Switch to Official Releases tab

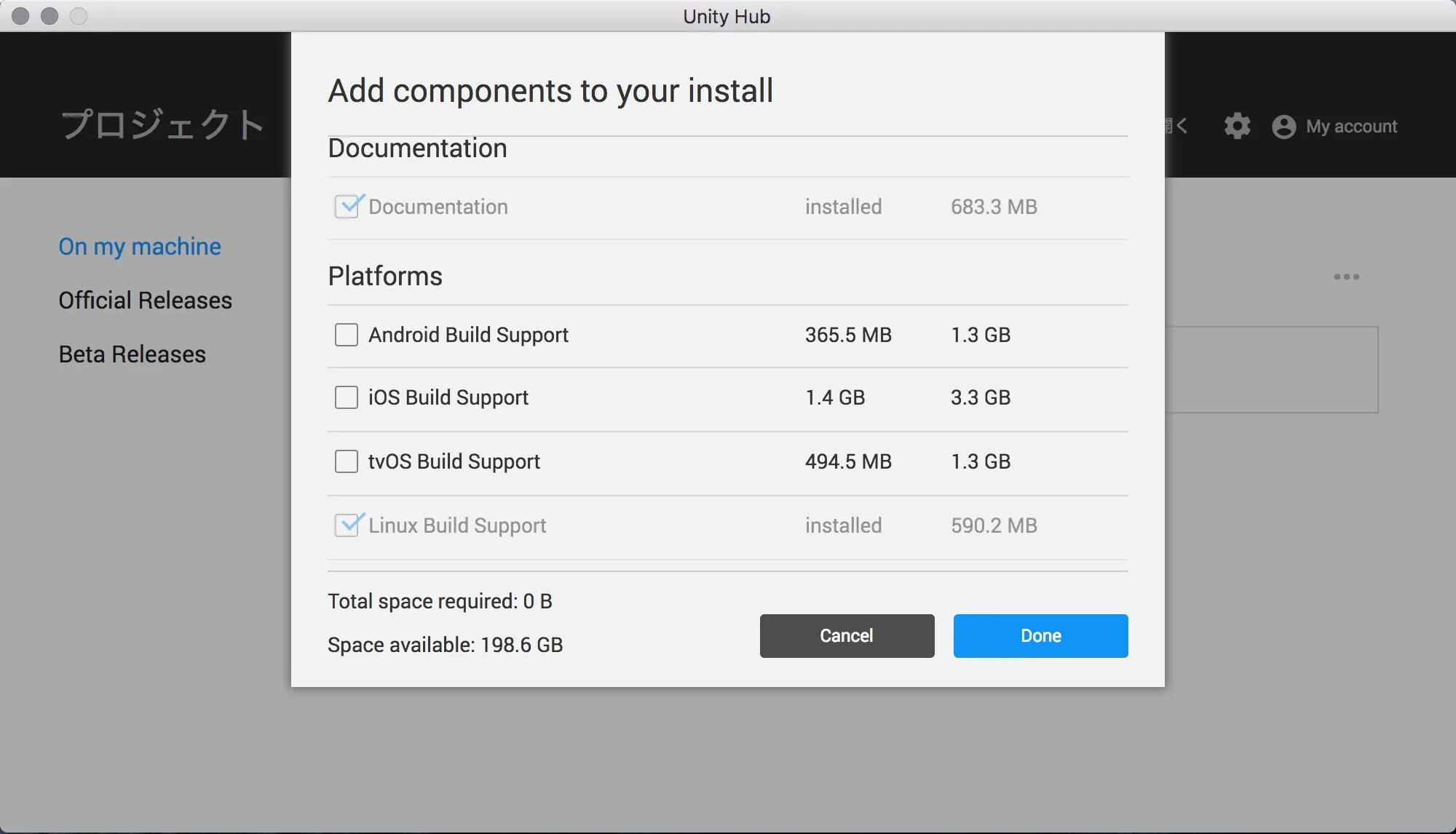145,300
